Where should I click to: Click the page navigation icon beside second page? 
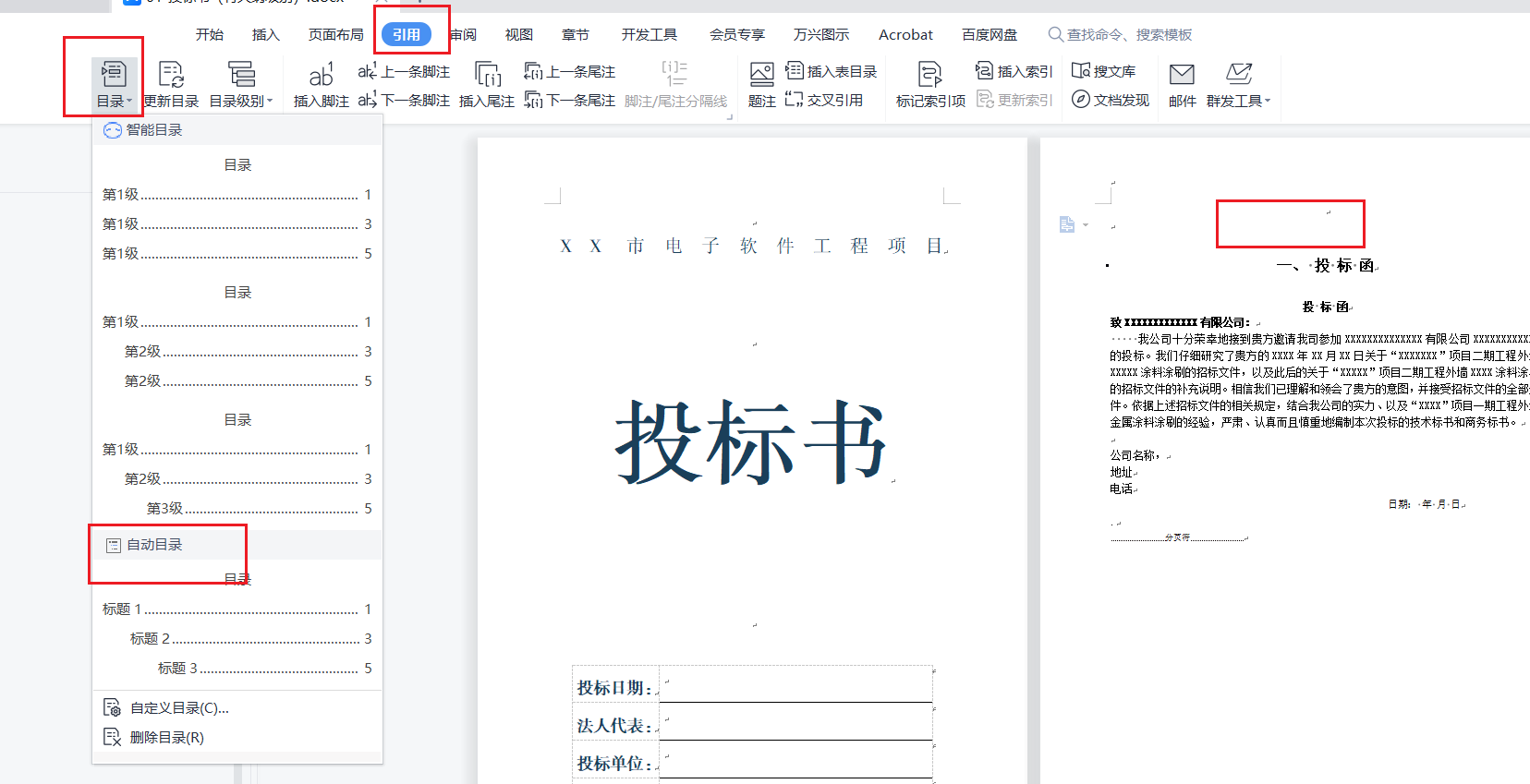[x=1067, y=224]
